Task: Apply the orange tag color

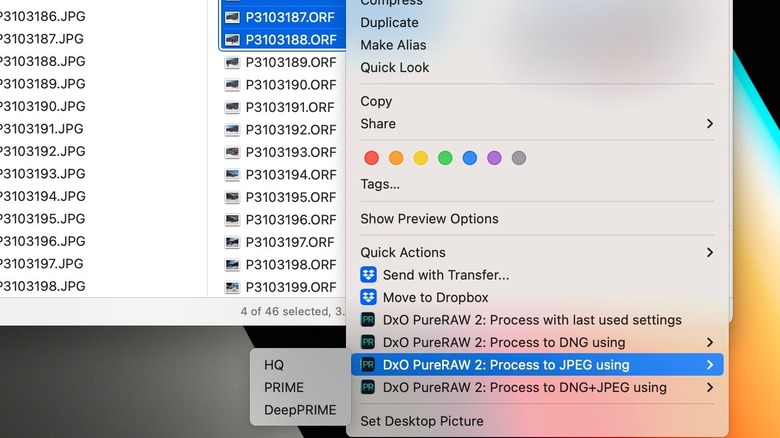Action: pyautogui.click(x=396, y=158)
